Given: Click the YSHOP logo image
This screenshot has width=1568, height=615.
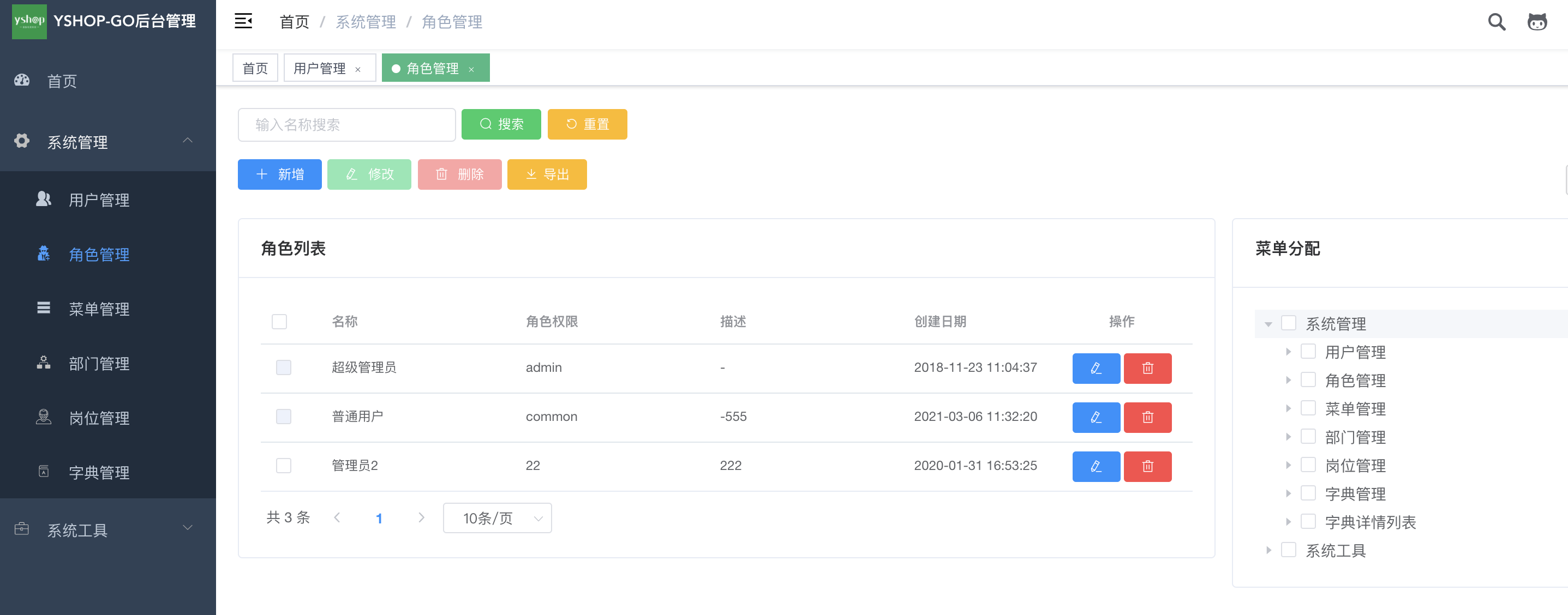Looking at the screenshot, I should [x=29, y=21].
